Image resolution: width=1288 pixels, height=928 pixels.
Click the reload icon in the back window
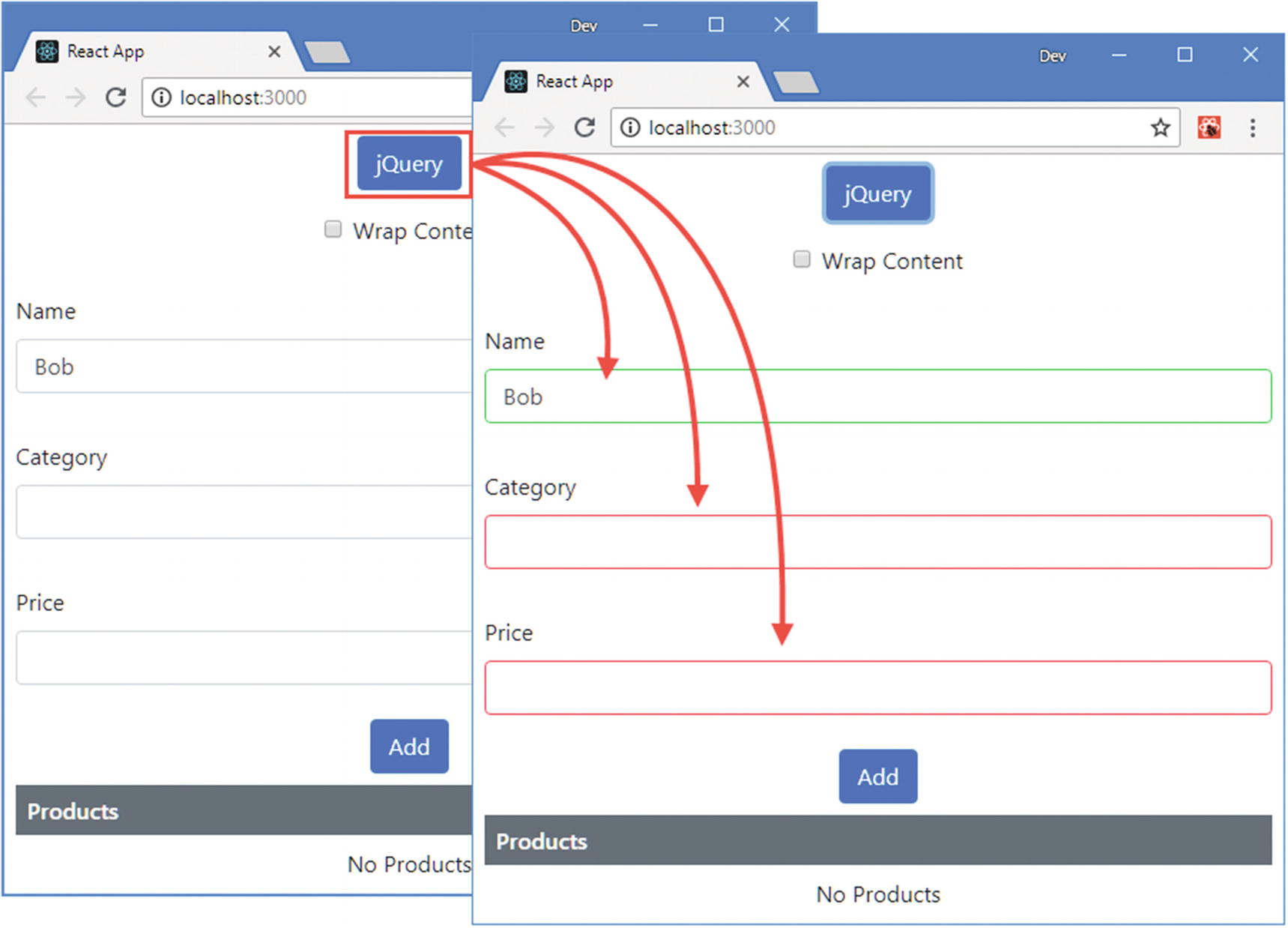point(115,97)
